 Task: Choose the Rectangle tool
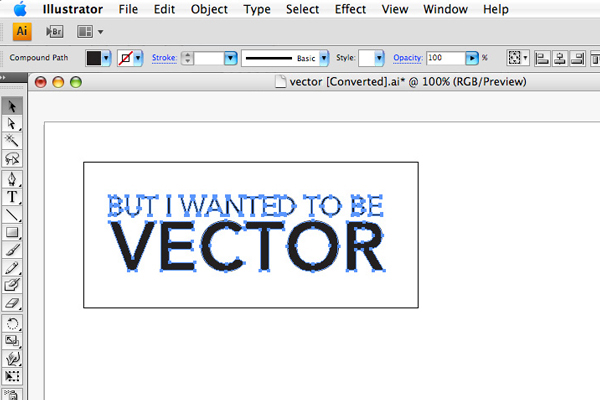tap(12, 232)
